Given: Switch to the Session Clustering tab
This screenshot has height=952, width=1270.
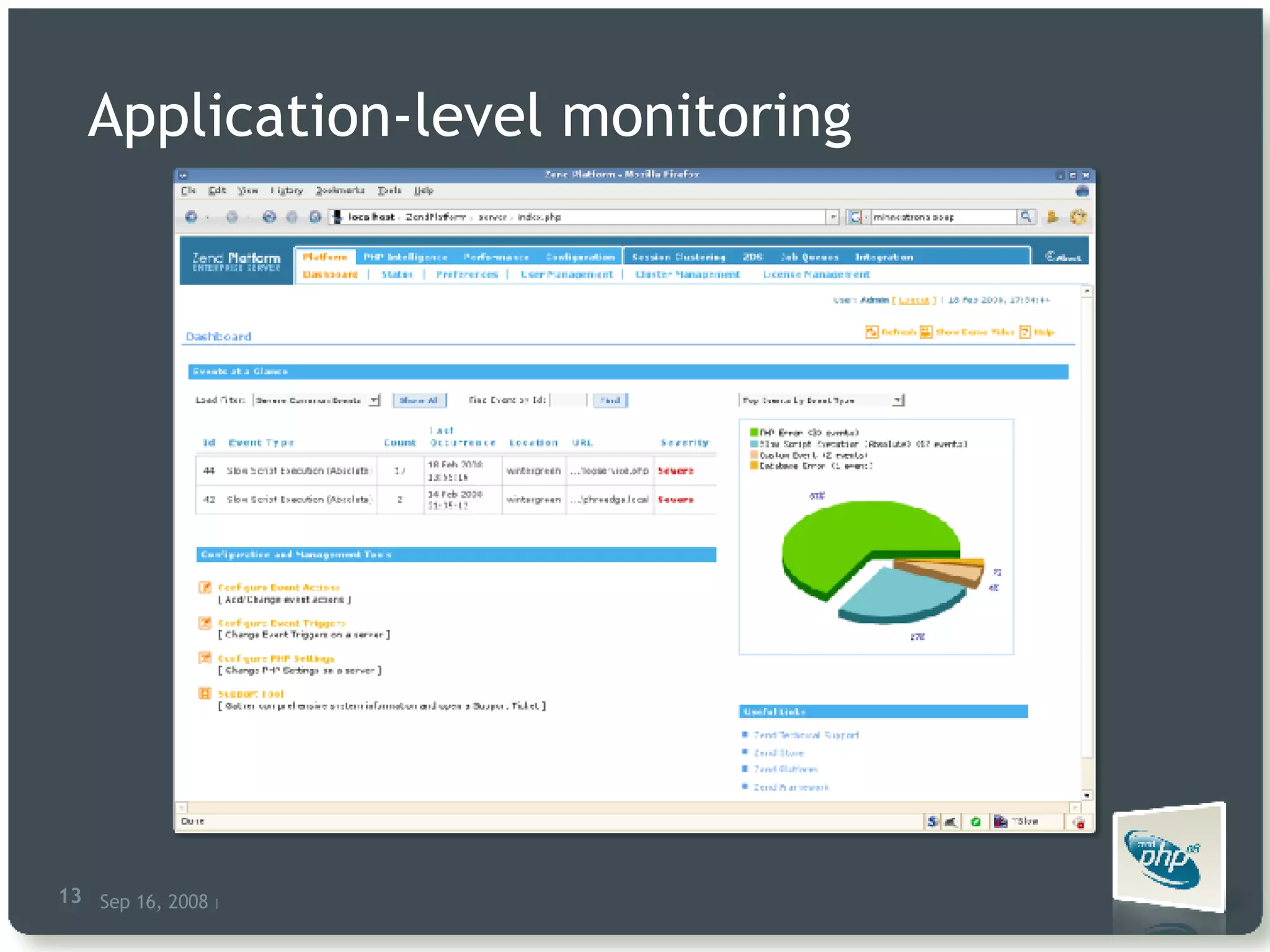Looking at the screenshot, I should click(x=678, y=257).
